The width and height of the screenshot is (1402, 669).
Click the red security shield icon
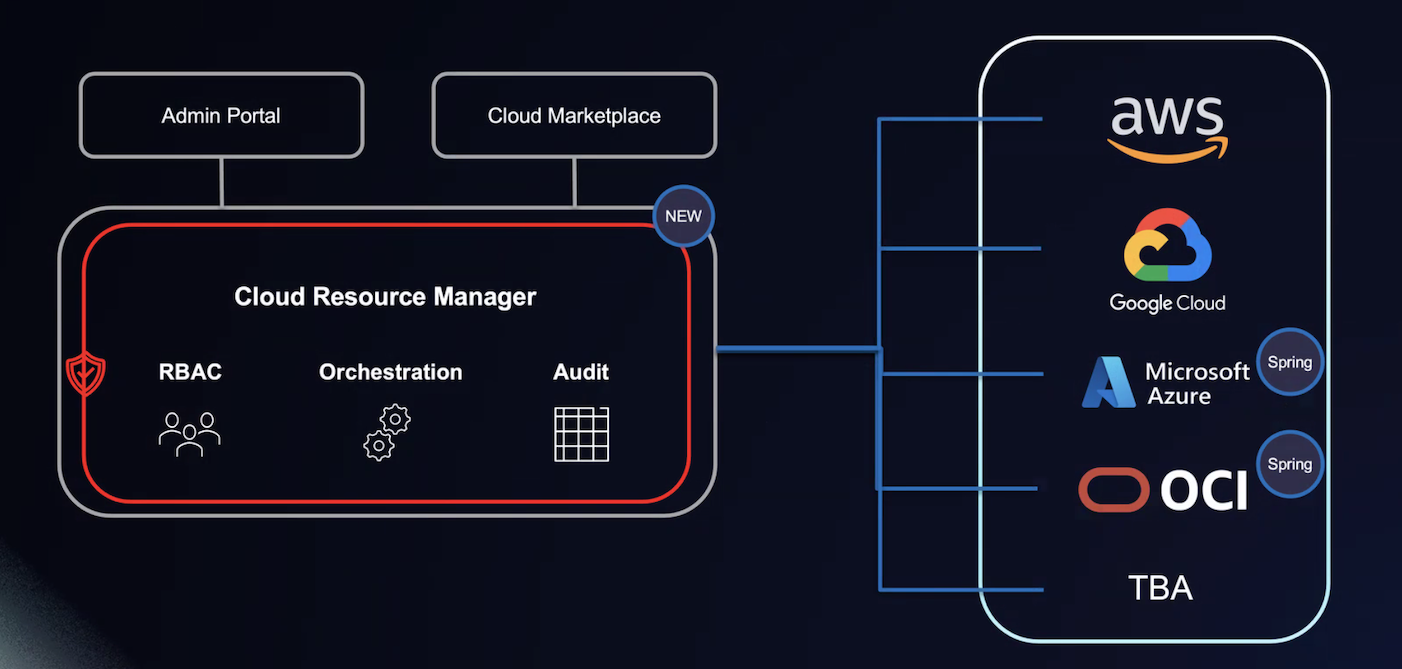tap(85, 374)
